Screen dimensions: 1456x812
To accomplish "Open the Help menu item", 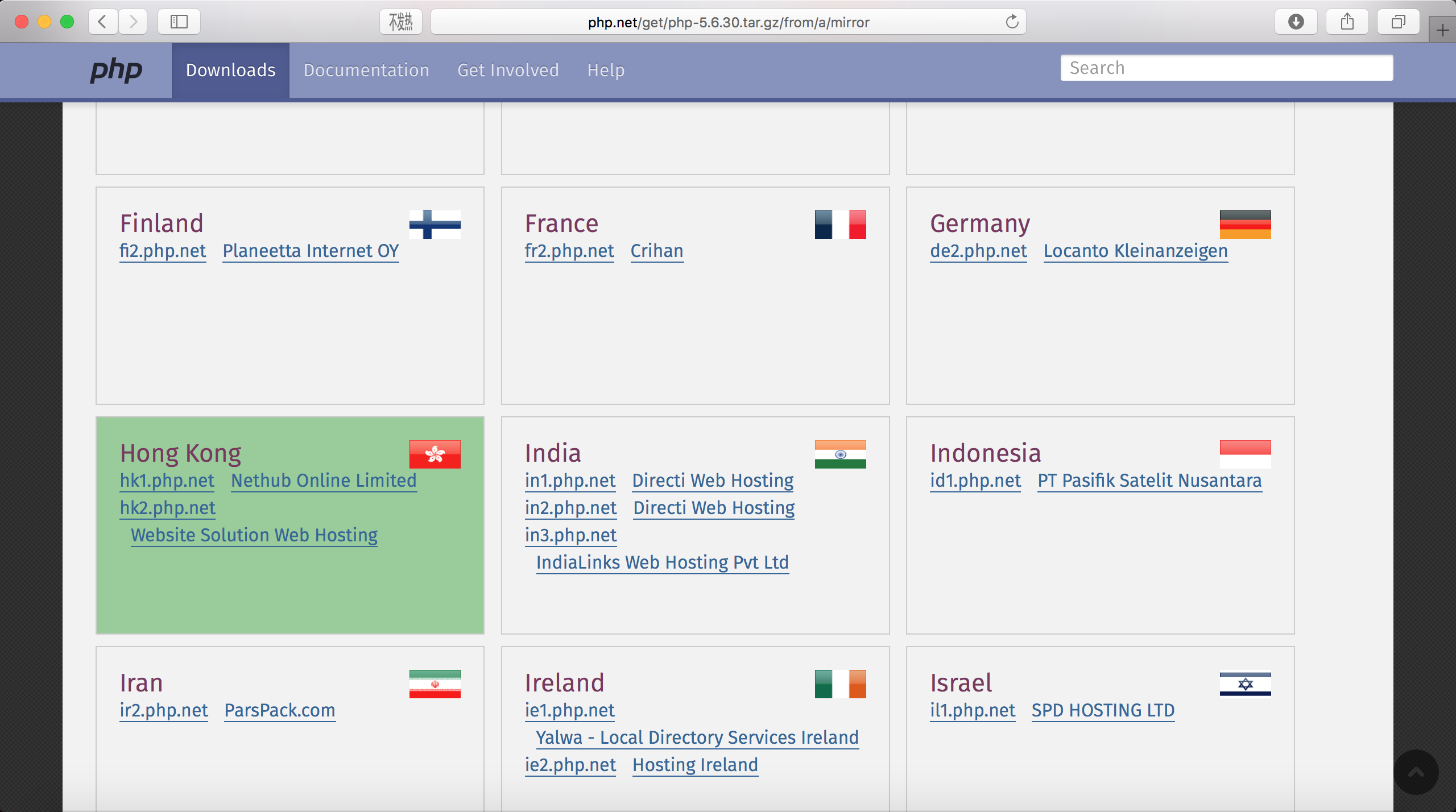I will [606, 70].
